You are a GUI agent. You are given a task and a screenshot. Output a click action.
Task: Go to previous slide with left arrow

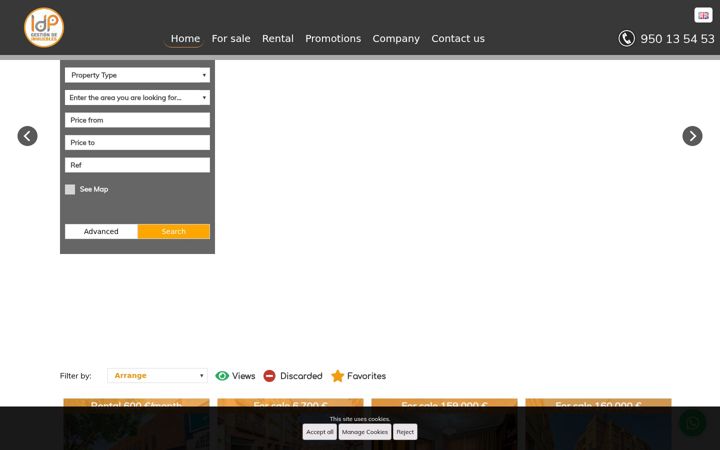(28, 136)
